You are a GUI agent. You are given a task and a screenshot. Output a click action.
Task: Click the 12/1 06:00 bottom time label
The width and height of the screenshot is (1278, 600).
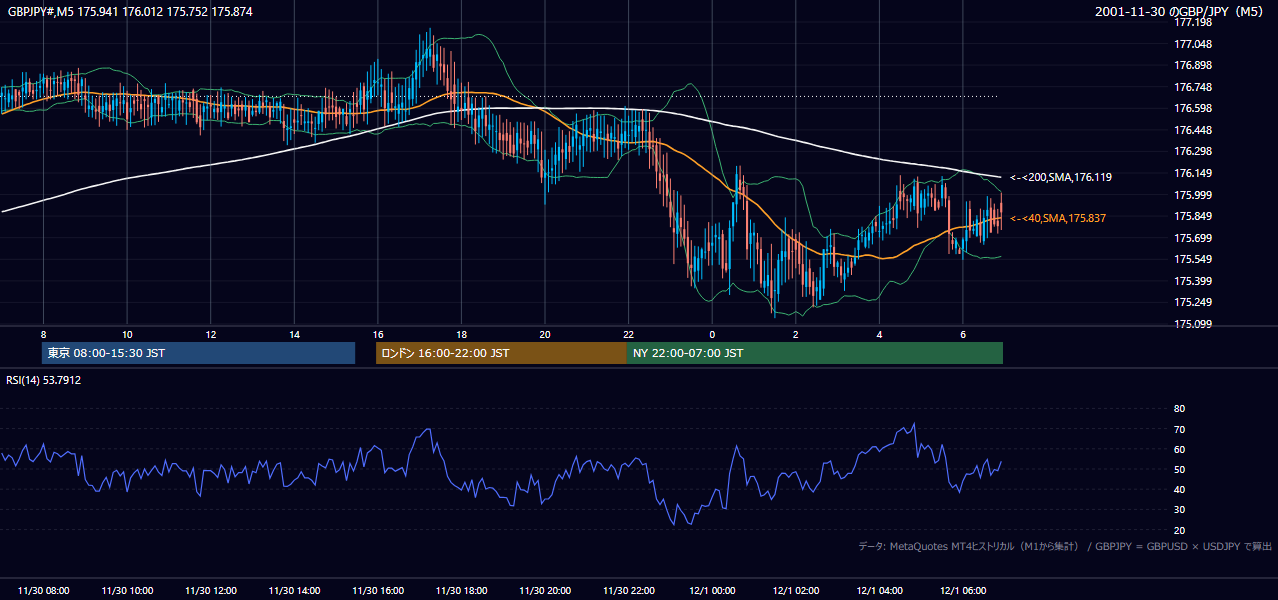click(963, 591)
